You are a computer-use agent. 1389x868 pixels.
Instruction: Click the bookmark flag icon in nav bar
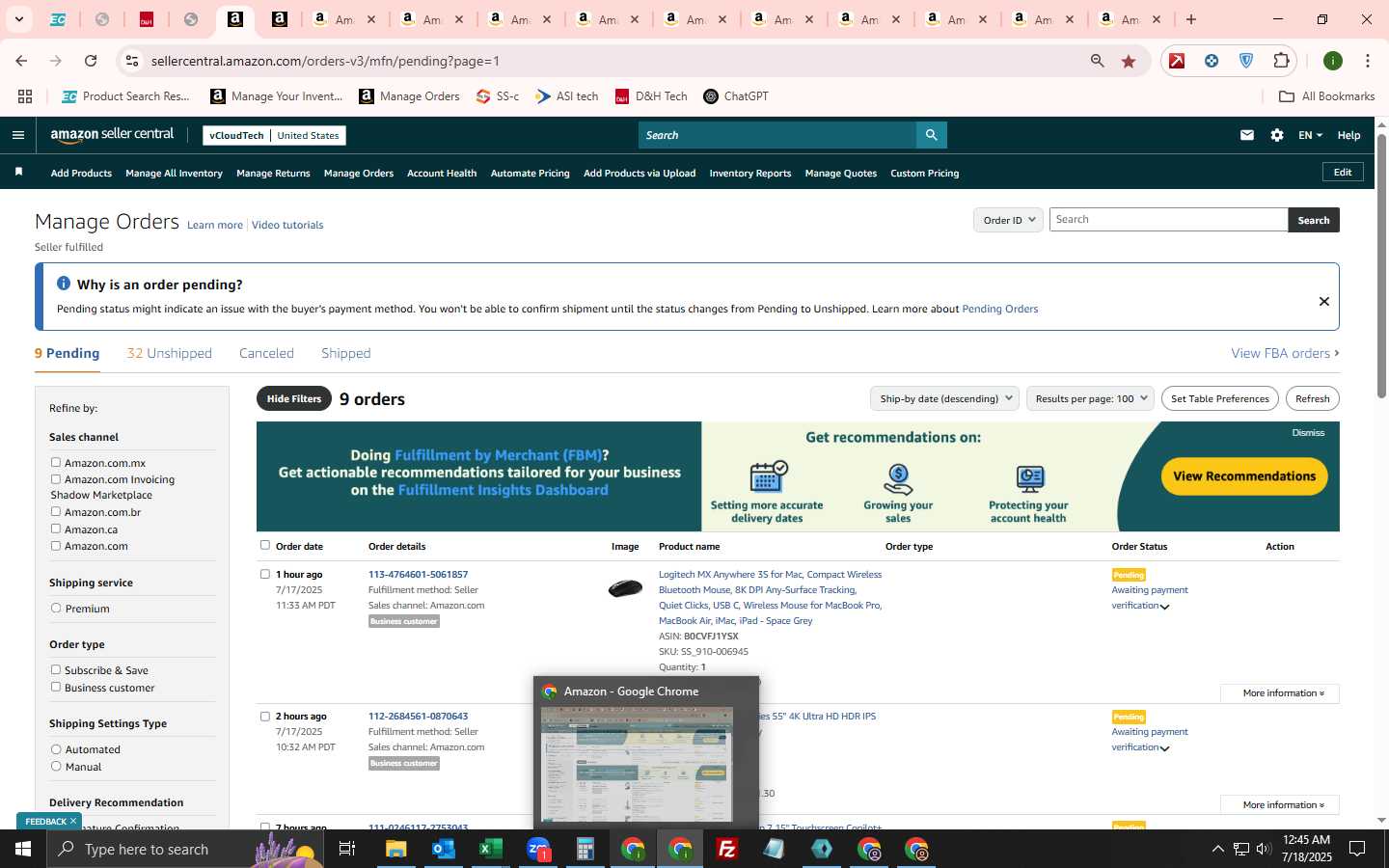[18, 173]
